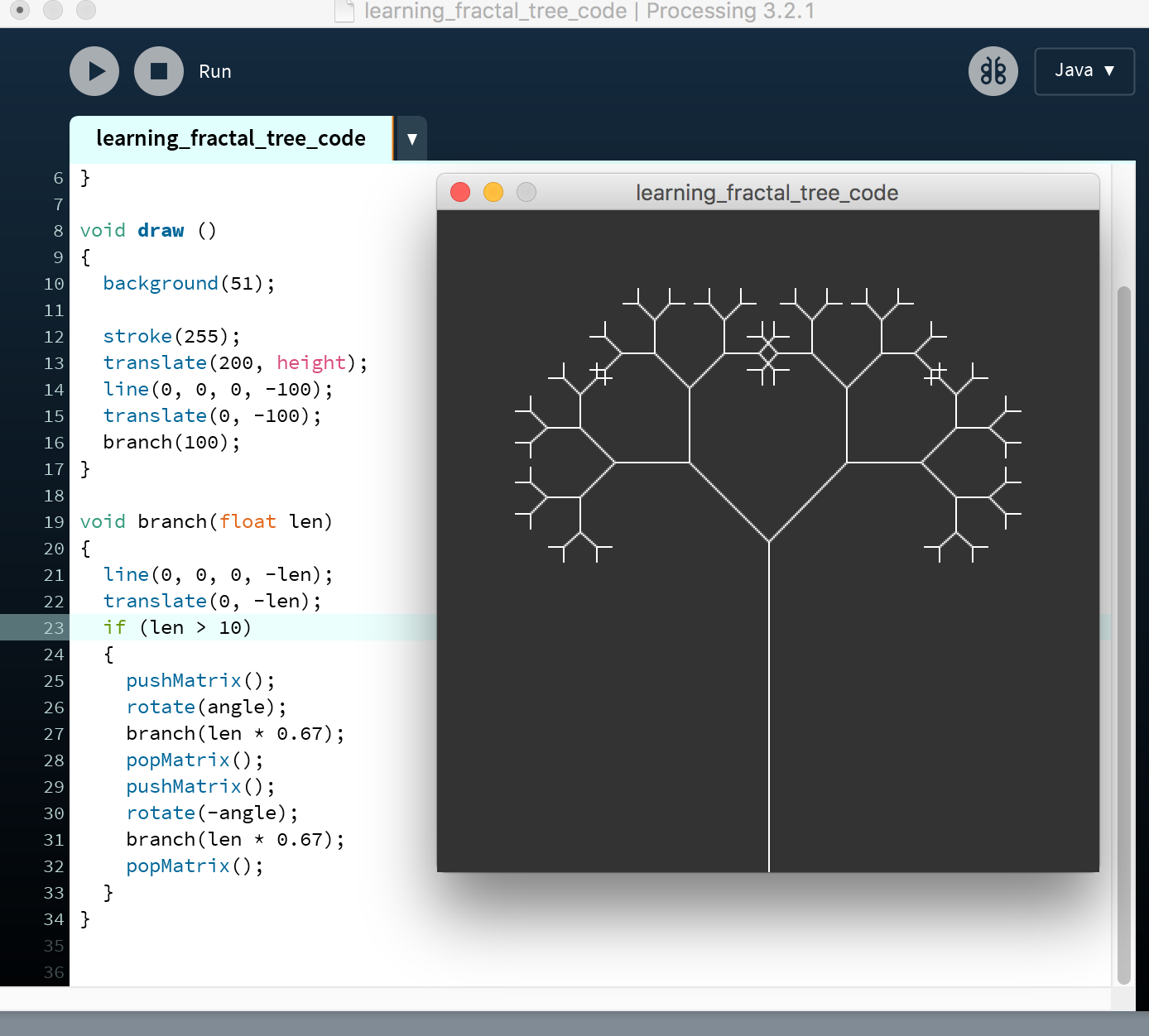Viewport: 1149px width, 1036px height.
Task: Click "branch(len * 0.67);" on line 31
Action: click(235, 839)
